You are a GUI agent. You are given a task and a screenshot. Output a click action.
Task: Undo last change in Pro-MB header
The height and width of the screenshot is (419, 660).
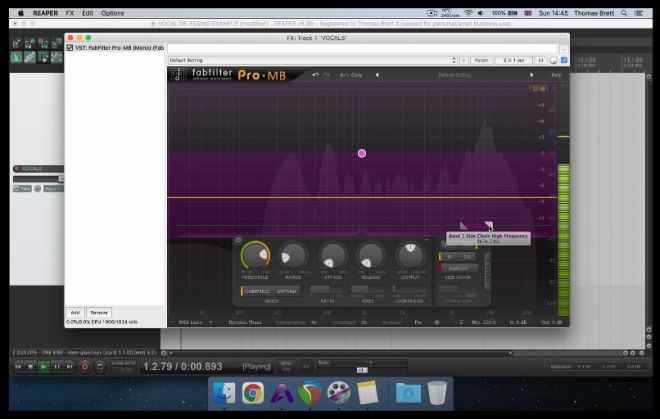315,75
